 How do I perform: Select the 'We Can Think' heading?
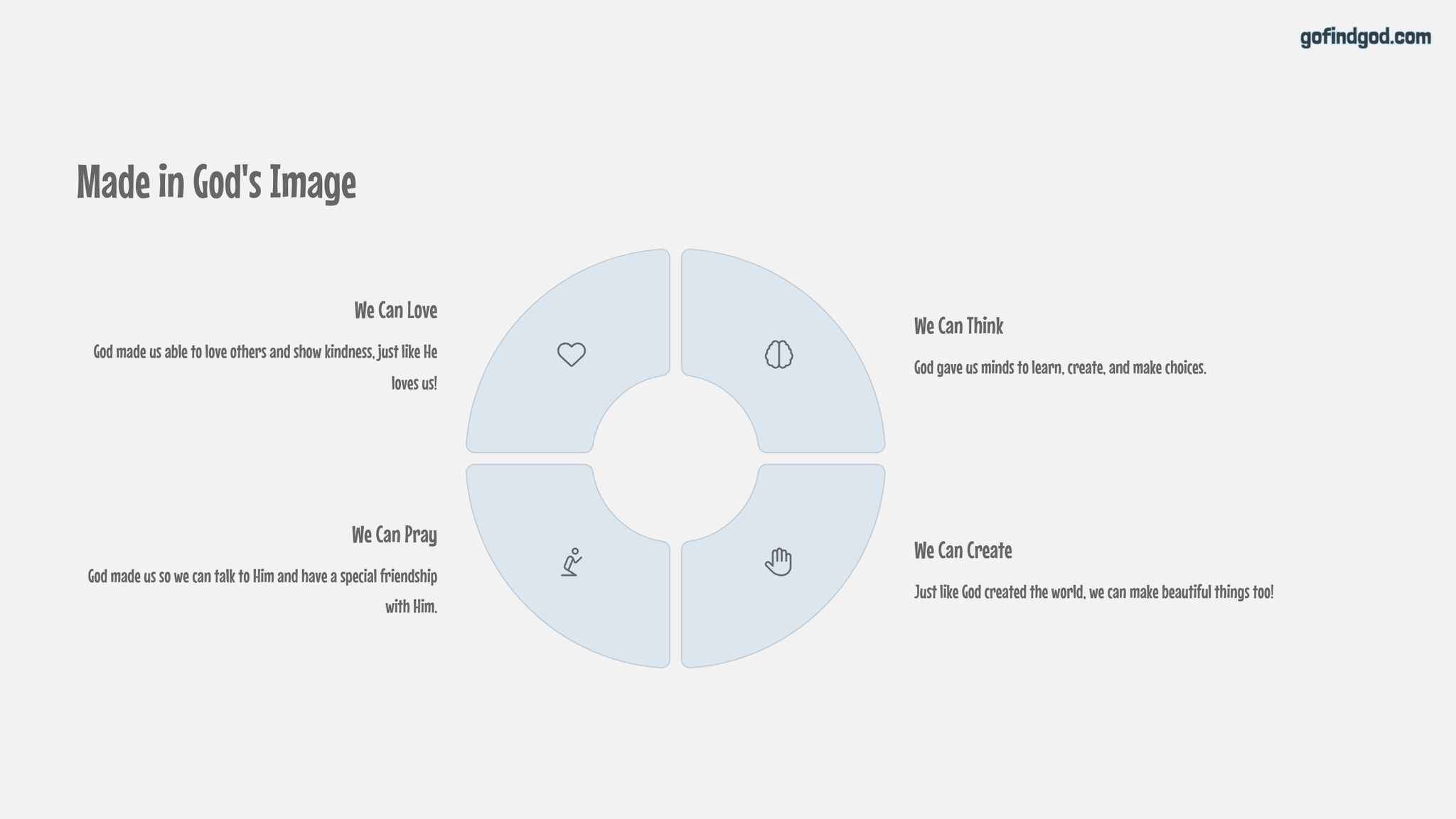click(958, 326)
